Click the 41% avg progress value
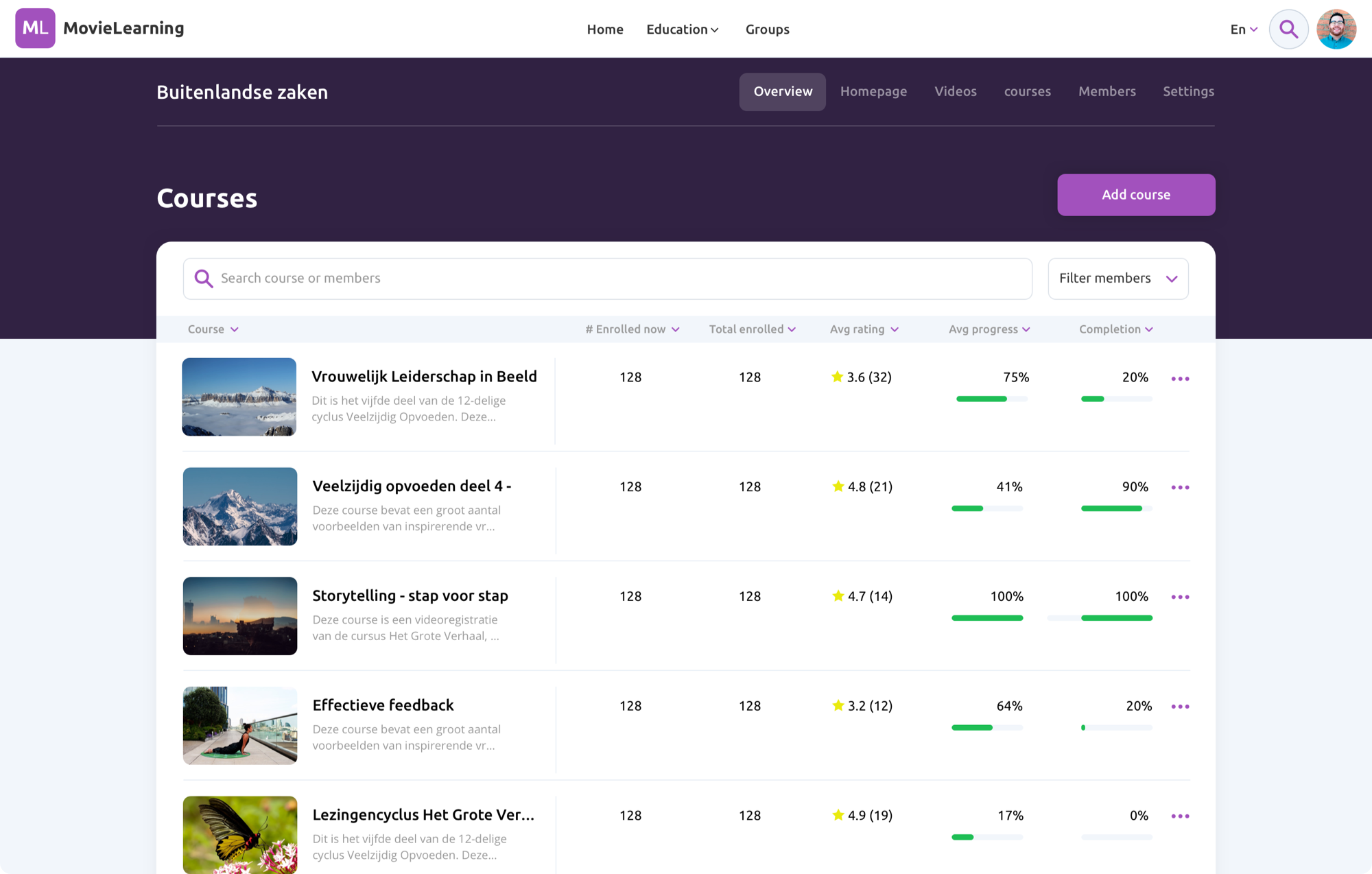The image size is (1372, 874). [x=1009, y=486]
